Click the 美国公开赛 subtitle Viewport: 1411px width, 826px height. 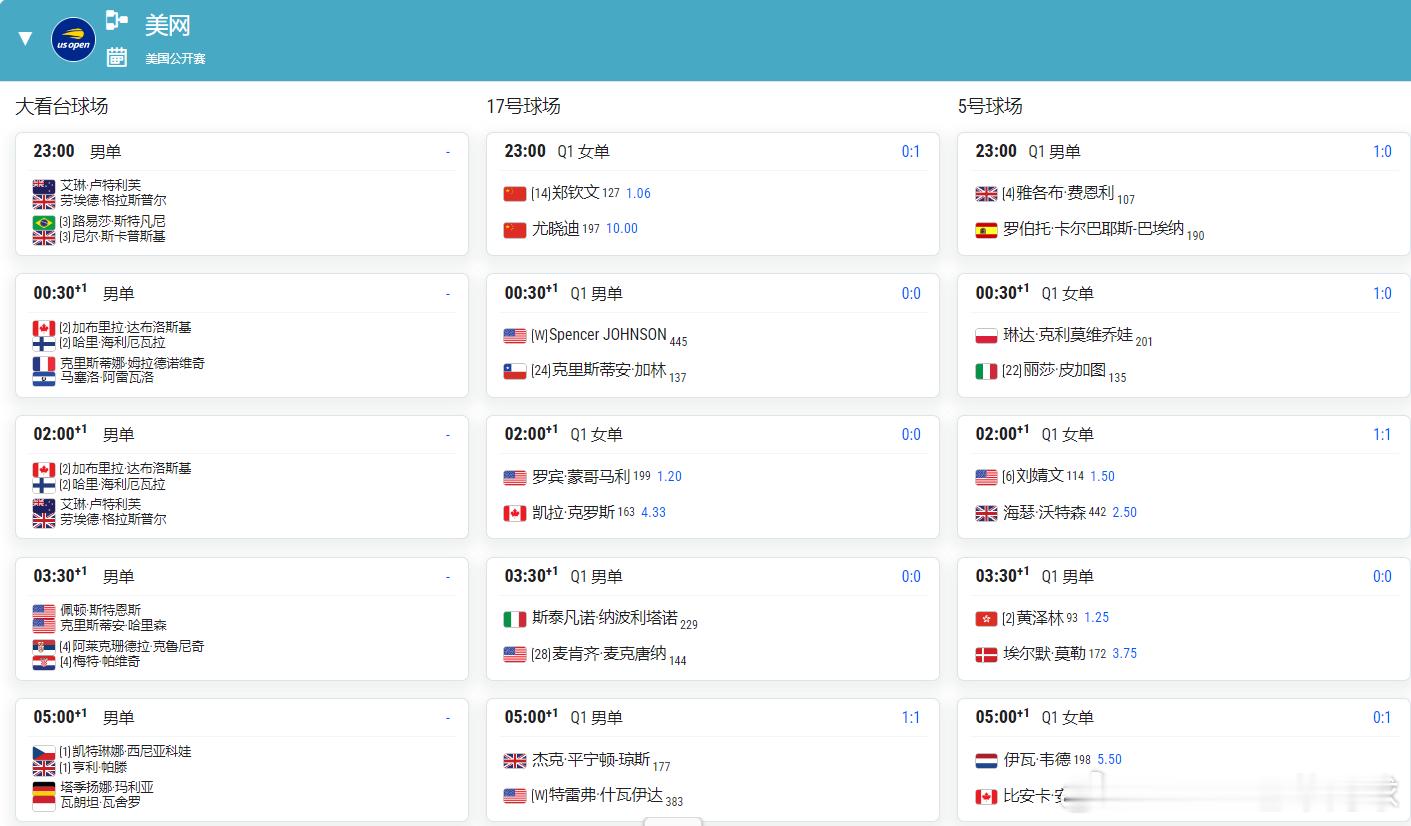175,59
